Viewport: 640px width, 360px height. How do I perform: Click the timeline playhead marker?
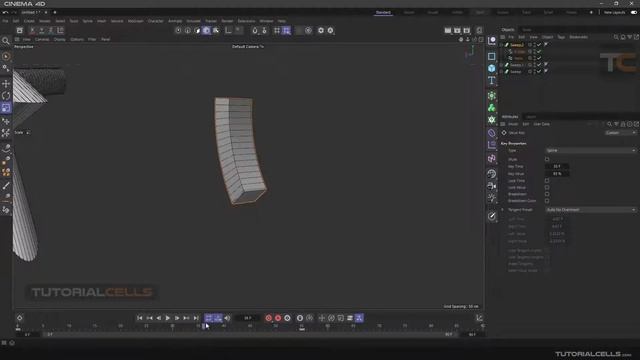click(204, 326)
